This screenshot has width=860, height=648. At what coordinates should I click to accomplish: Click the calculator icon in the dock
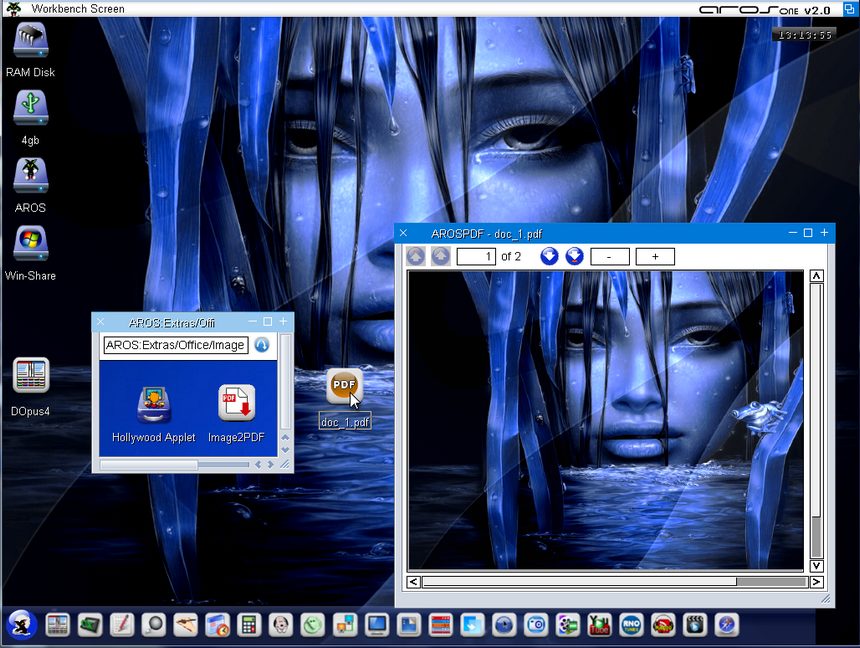[249, 625]
